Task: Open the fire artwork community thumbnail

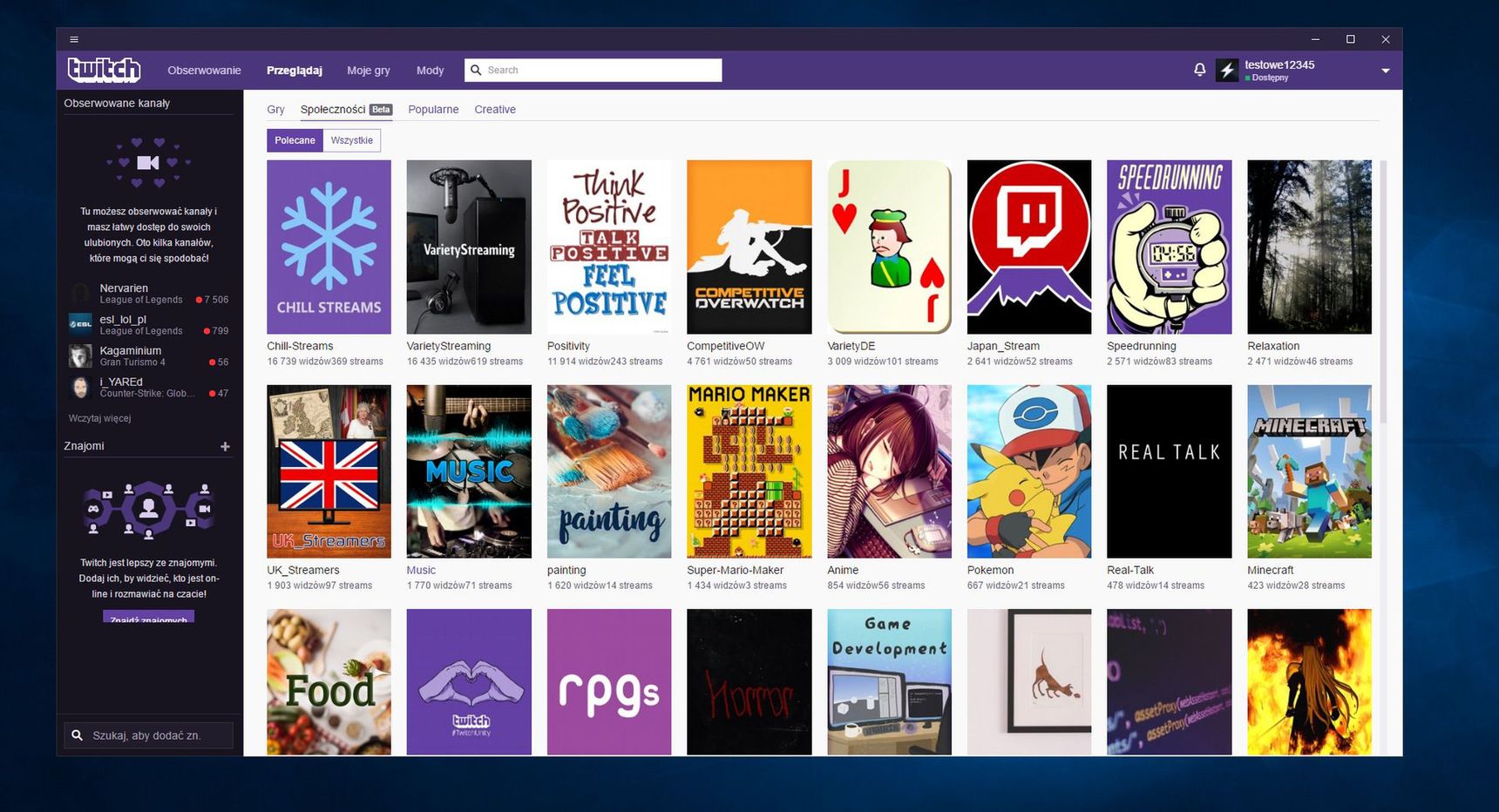Action: pos(1310,682)
